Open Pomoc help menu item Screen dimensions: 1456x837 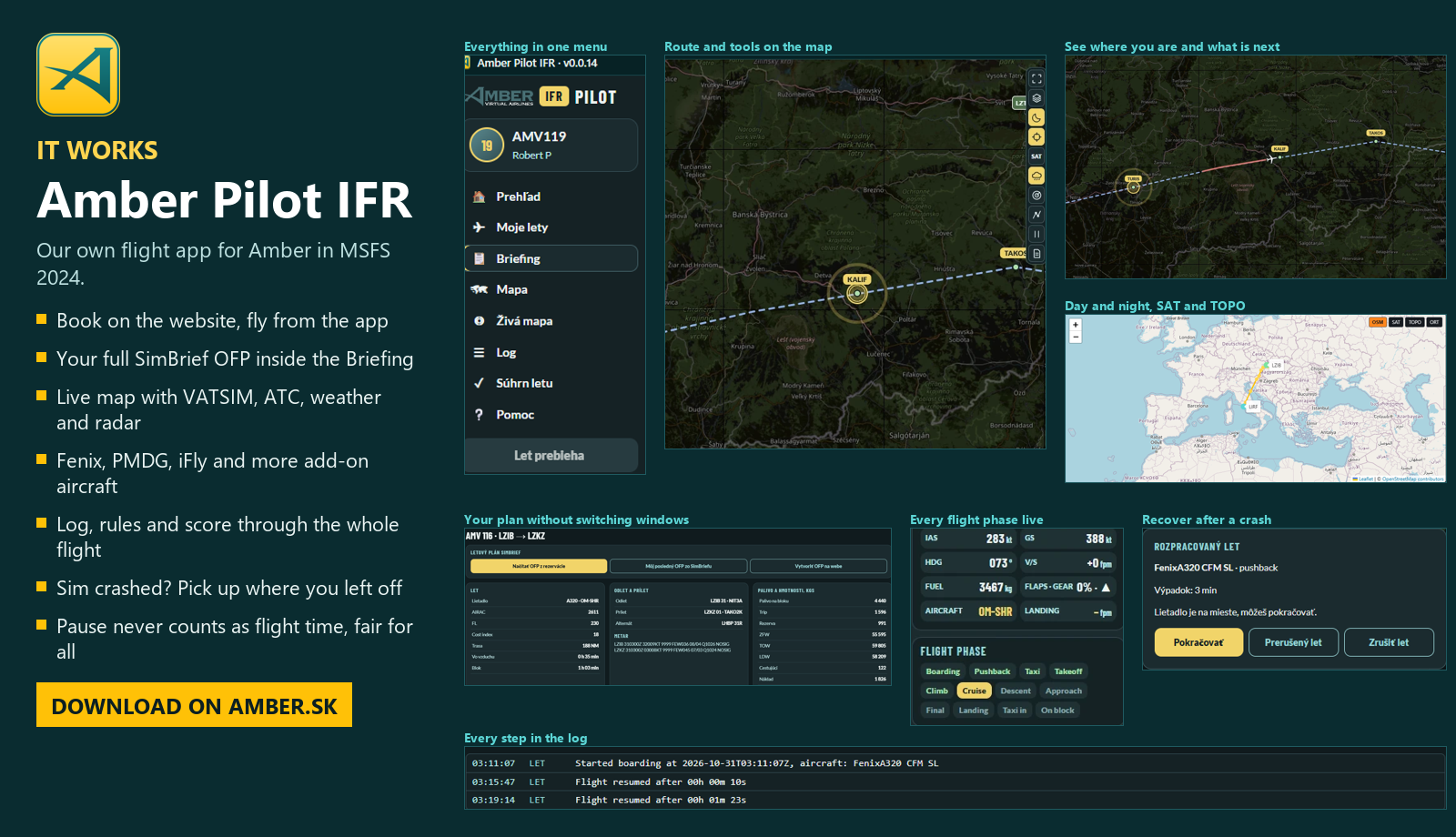coord(551,415)
